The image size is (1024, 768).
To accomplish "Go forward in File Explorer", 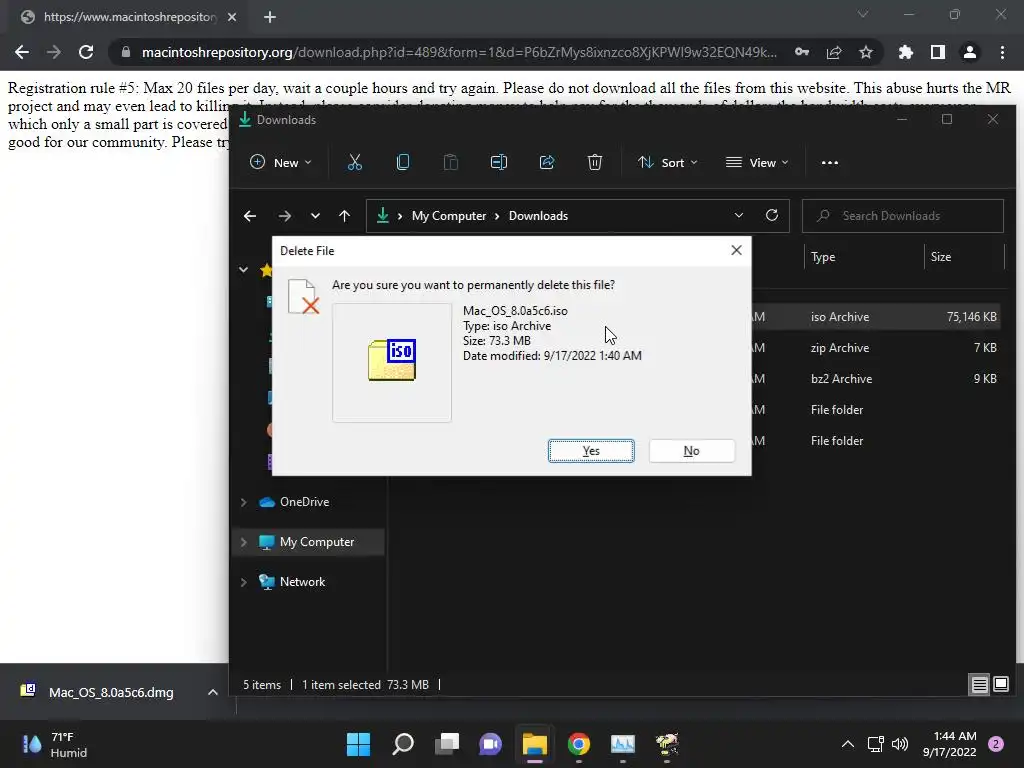I will click(285, 216).
